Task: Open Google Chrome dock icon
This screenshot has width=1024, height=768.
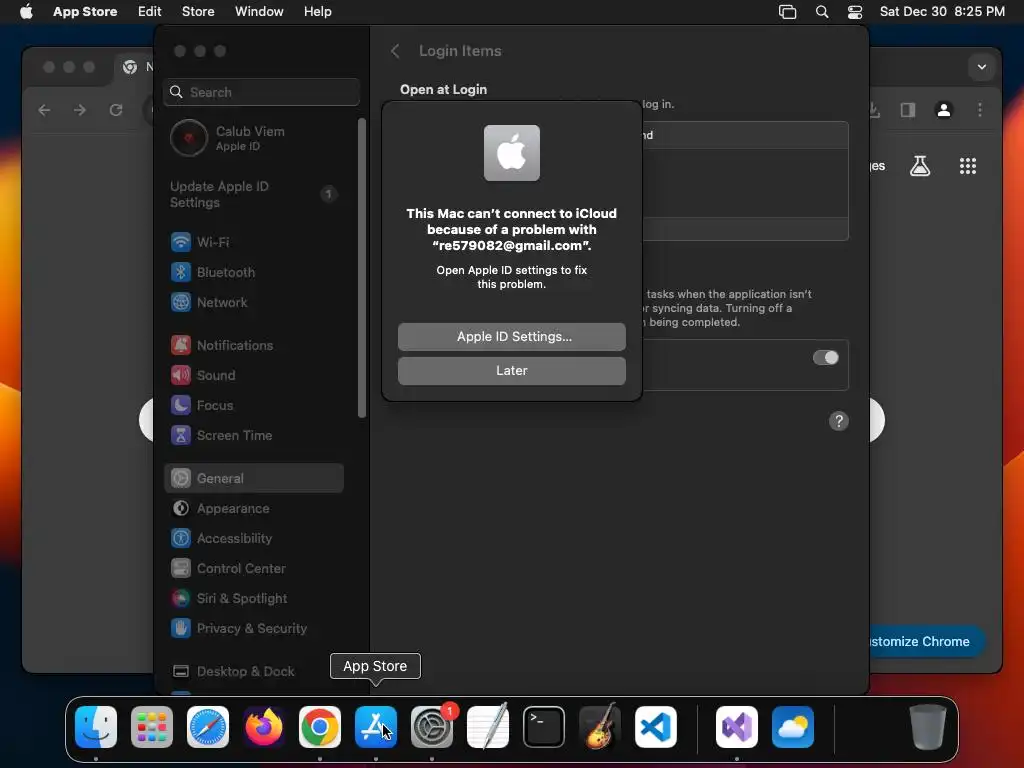Action: coord(319,727)
